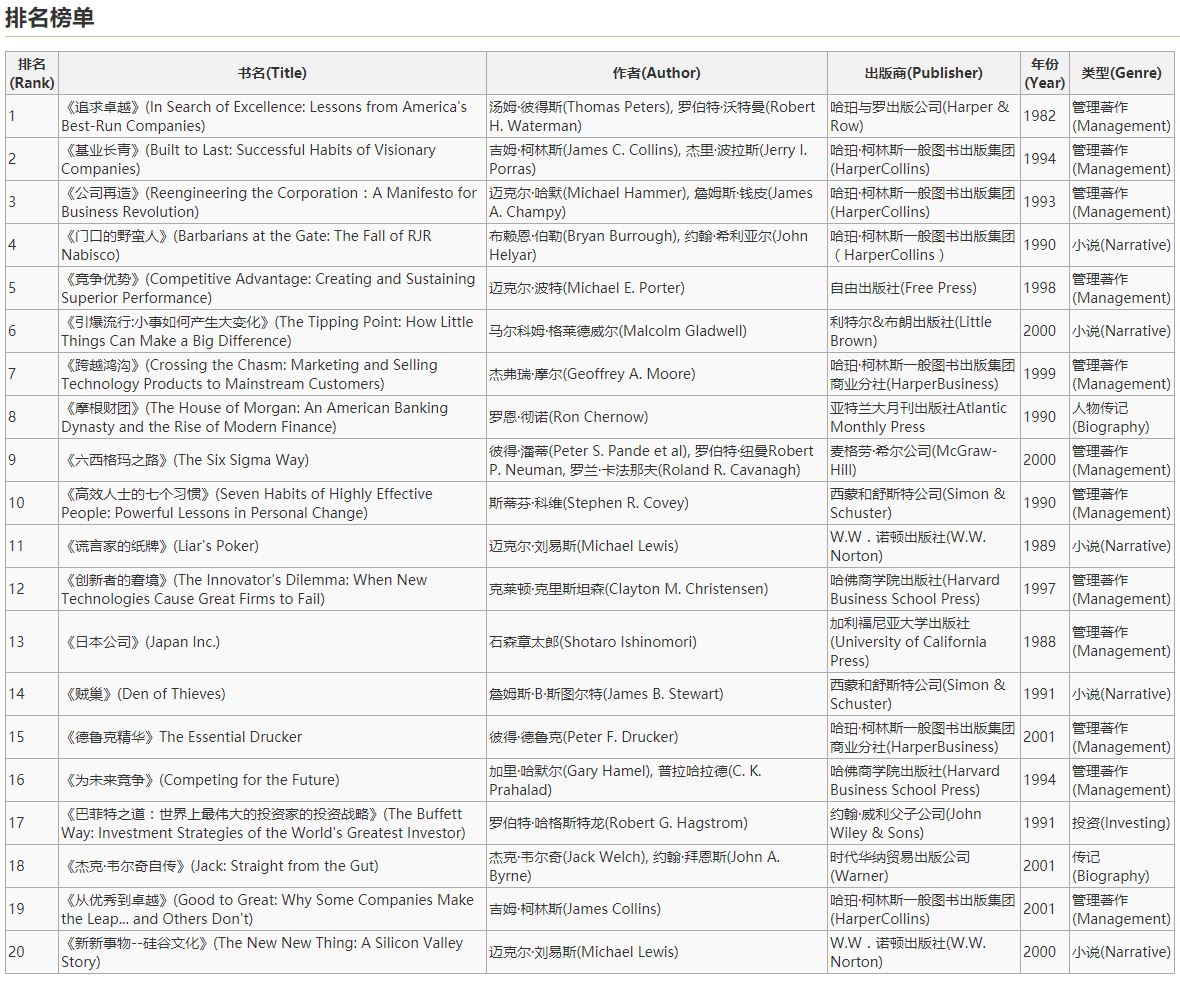Select the Liar's Poker title cell
The height and width of the screenshot is (981, 1180).
[x=272, y=545]
